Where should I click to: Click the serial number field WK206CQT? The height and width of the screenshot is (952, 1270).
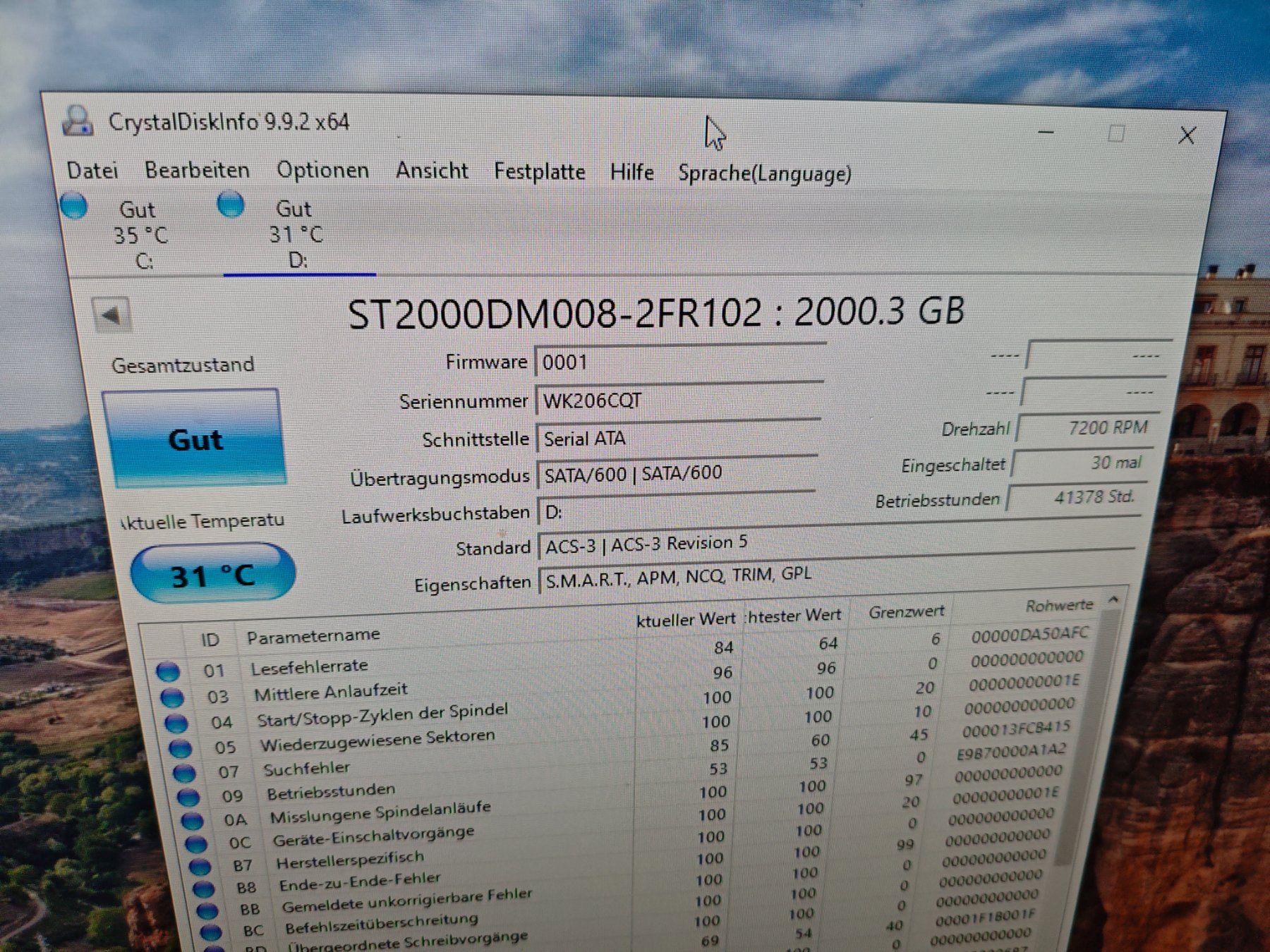click(678, 401)
